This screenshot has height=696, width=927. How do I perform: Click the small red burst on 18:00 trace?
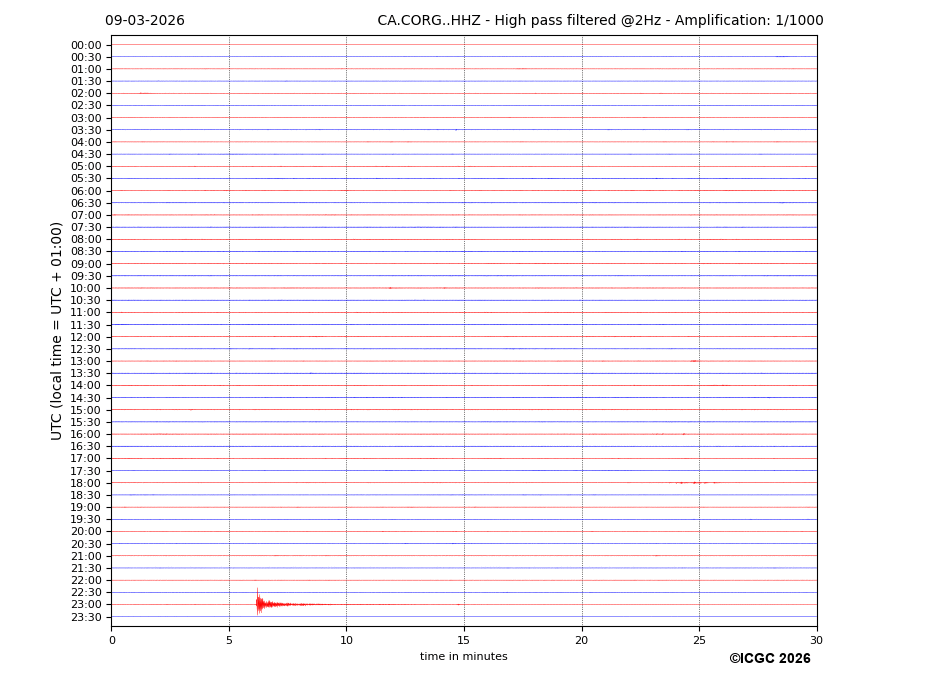694,482
